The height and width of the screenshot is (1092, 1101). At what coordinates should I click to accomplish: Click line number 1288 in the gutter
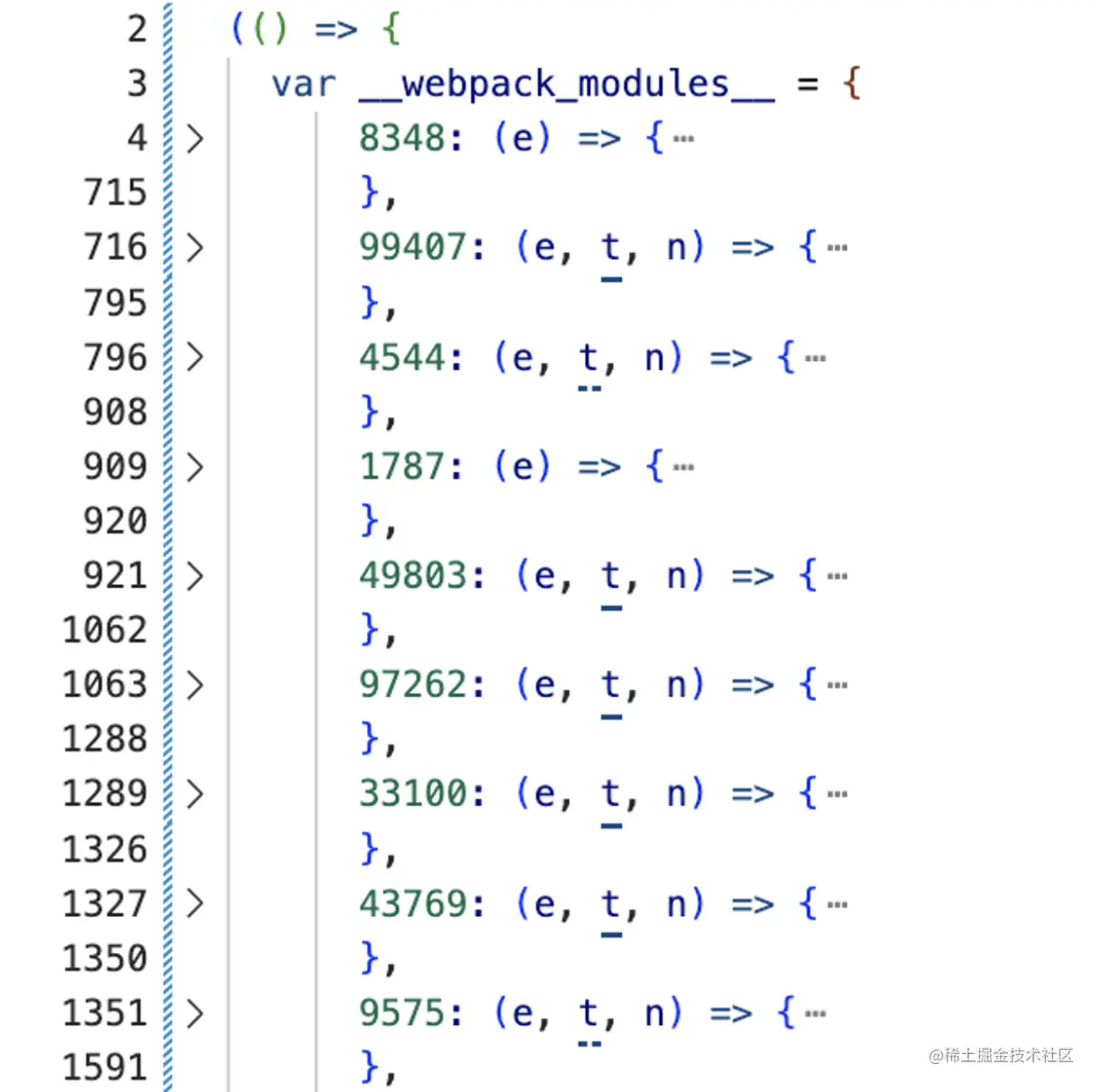coord(104,740)
